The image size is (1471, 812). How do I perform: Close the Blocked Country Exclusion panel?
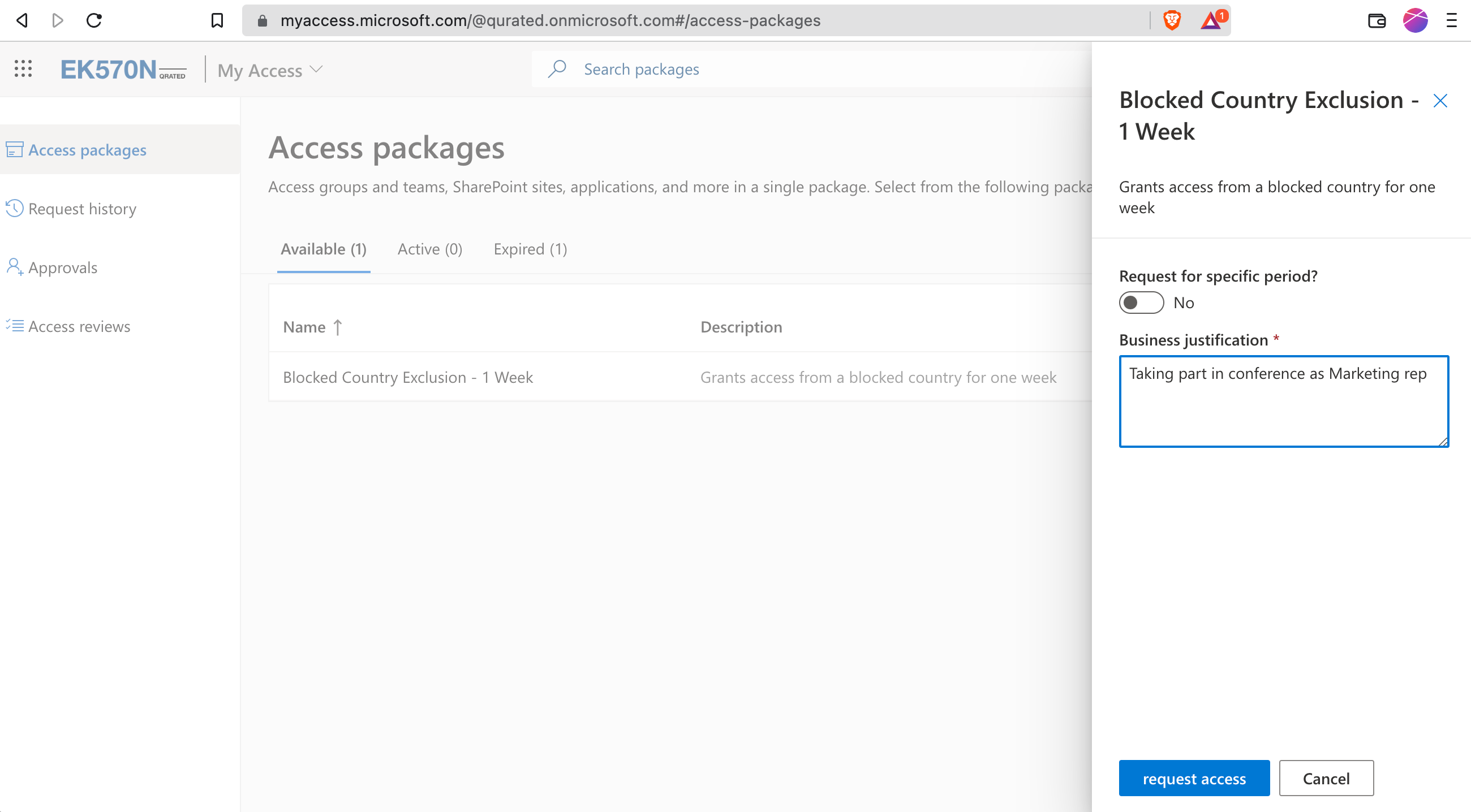(x=1439, y=101)
